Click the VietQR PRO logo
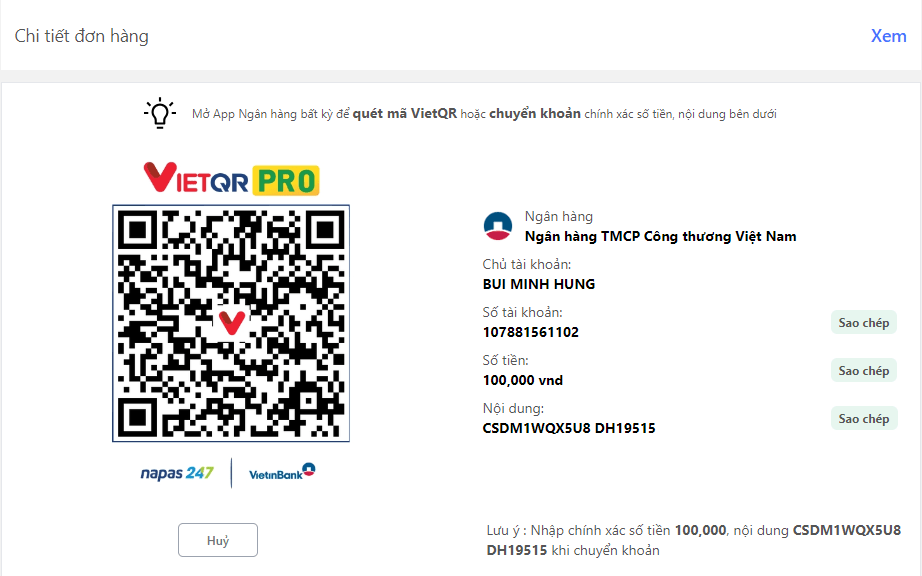Viewport: 922px width, 576px height. (232, 179)
